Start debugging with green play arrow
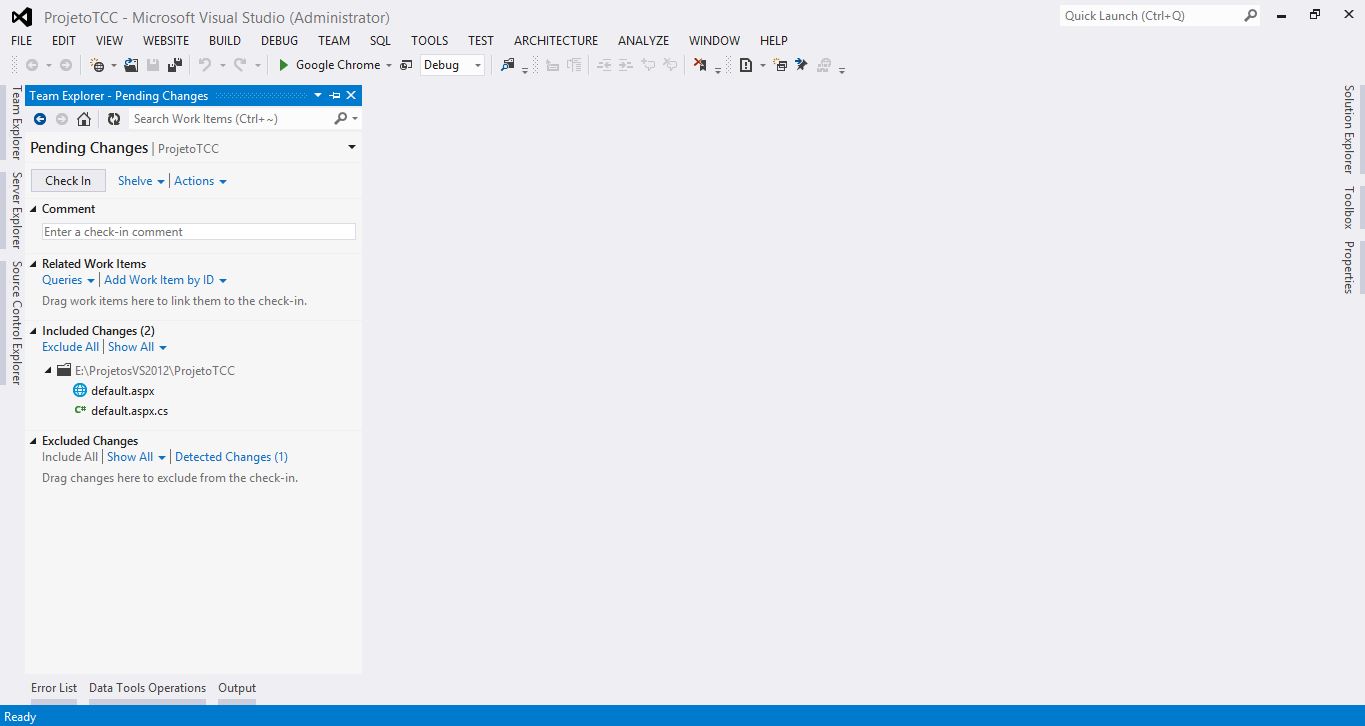The height and width of the screenshot is (726, 1365). tap(284, 65)
